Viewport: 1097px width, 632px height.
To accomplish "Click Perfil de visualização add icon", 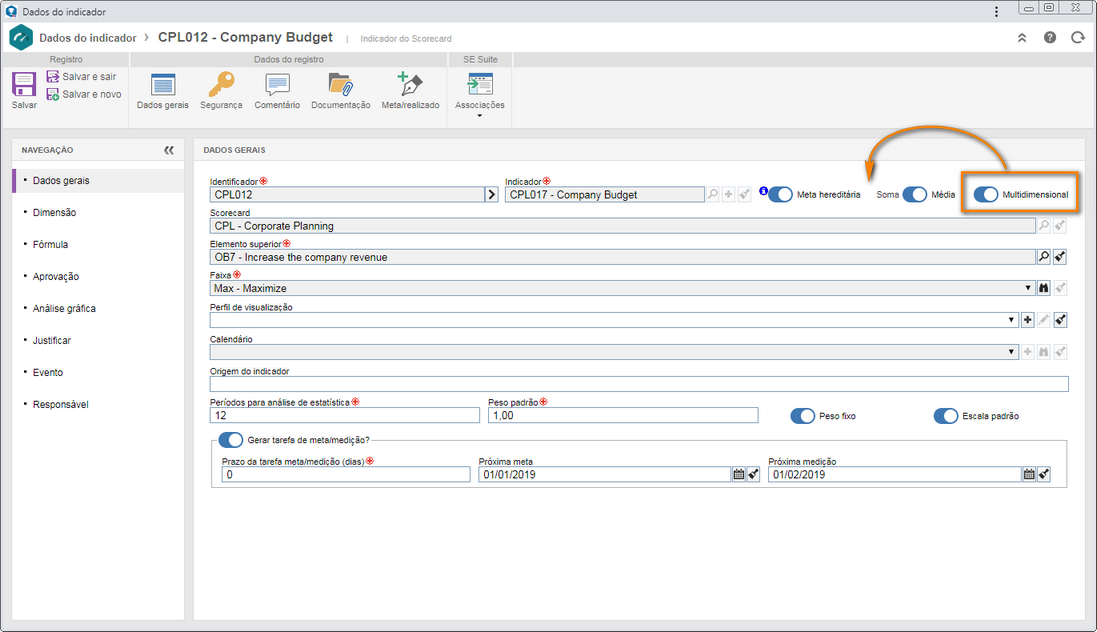I will pyautogui.click(x=1027, y=320).
